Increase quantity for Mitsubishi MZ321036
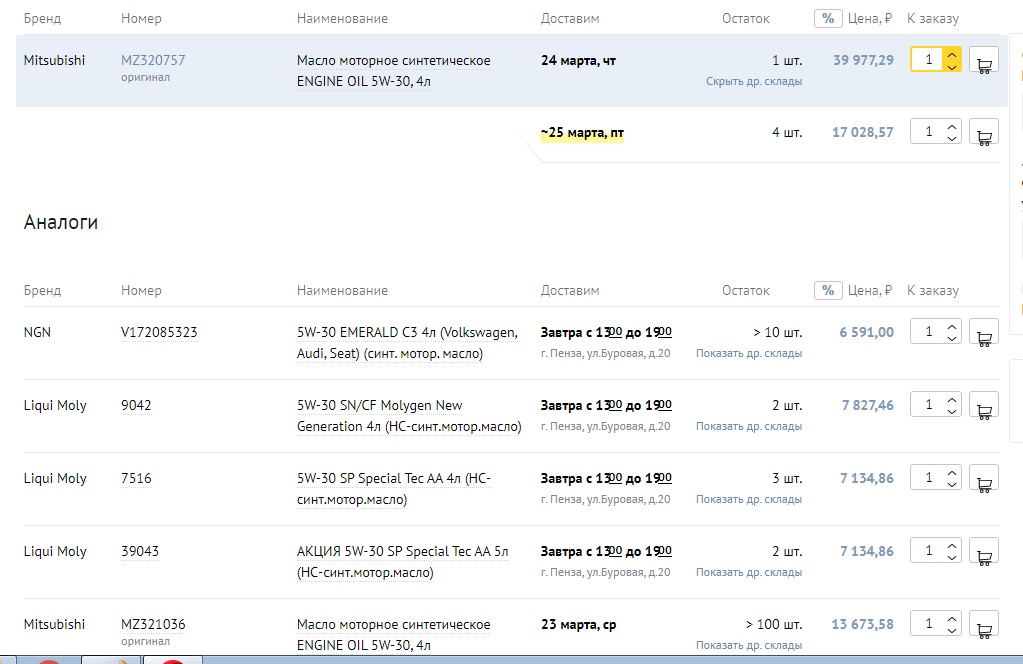Viewport: 1023px width, 664px height. pyautogui.click(x=952, y=618)
